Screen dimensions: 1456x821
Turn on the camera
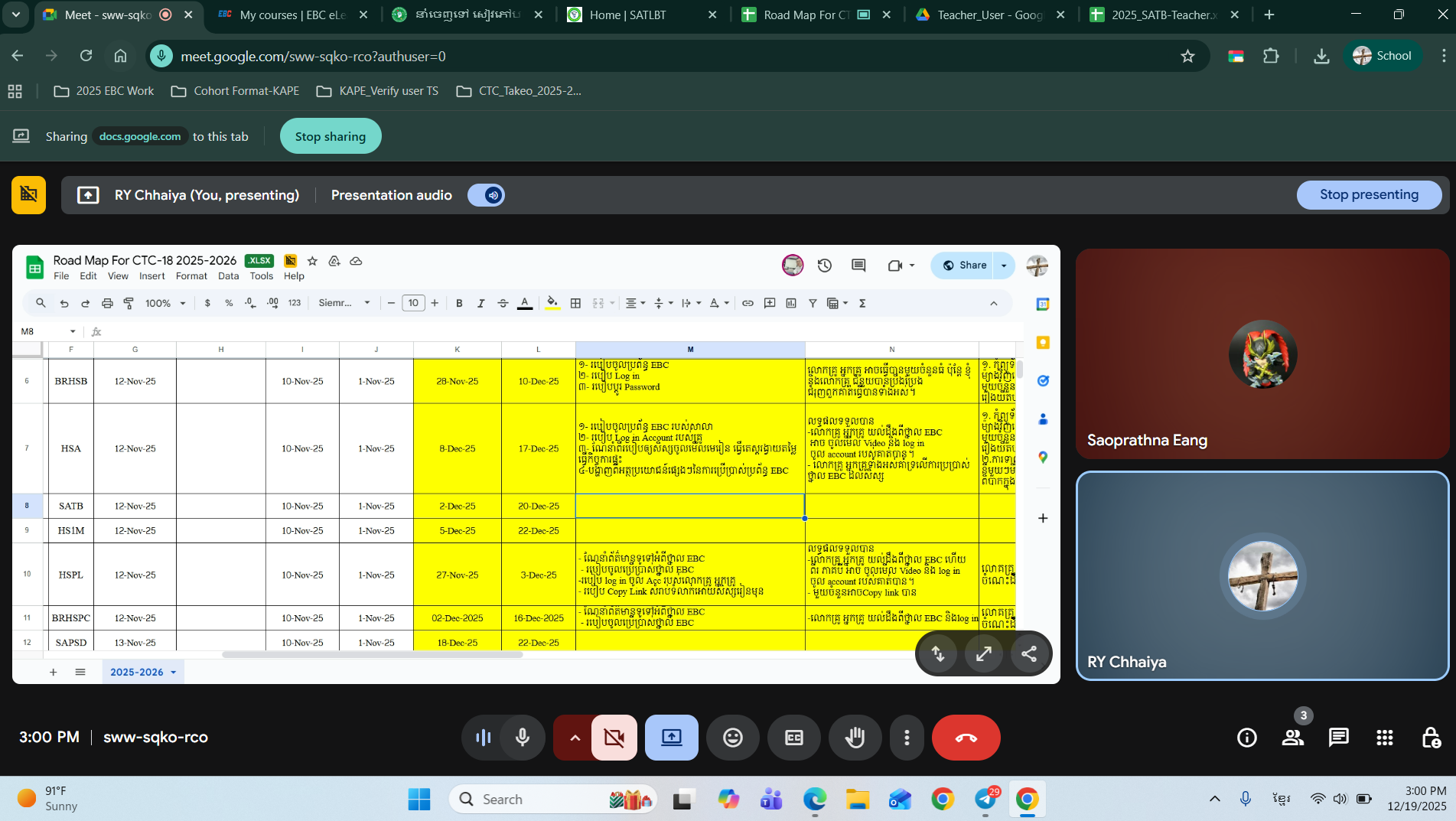[614, 738]
